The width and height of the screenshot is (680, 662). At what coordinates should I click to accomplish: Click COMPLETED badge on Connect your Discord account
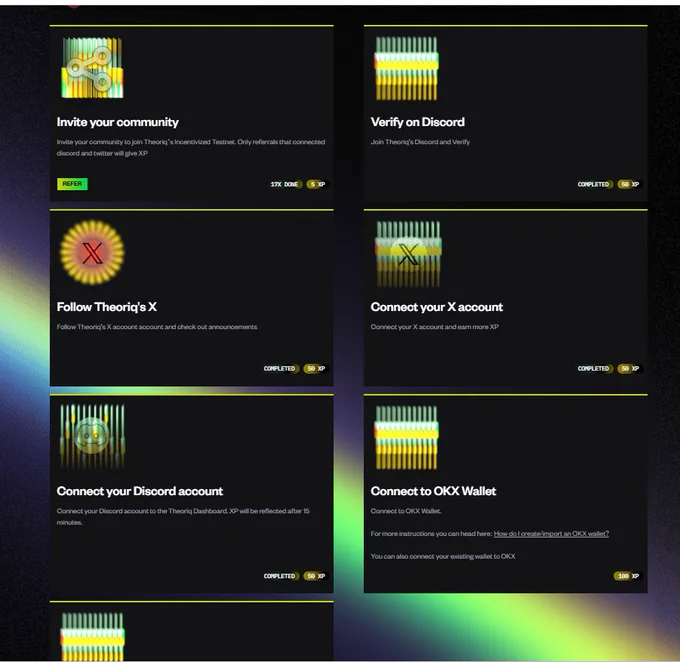(x=280, y=576)
